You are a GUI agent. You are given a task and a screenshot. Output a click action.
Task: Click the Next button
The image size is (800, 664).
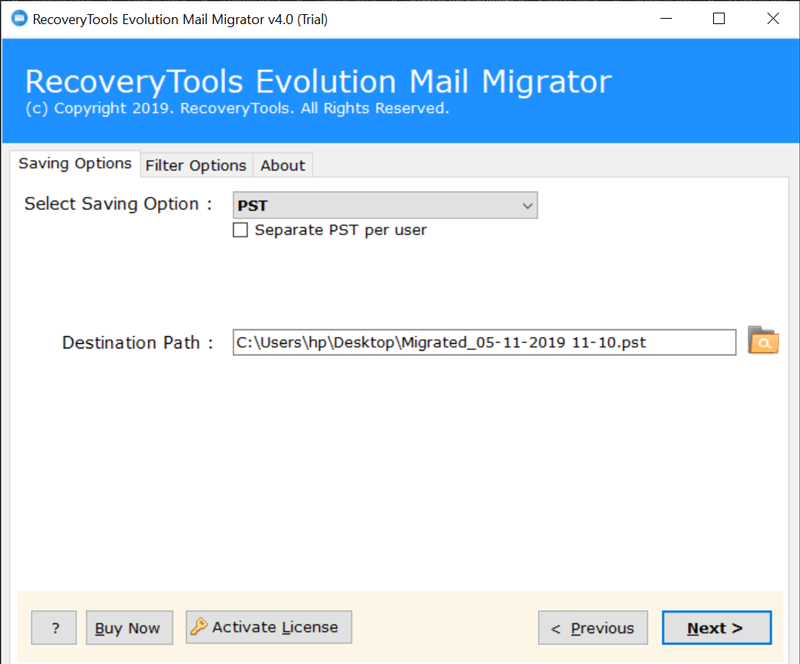717,628
